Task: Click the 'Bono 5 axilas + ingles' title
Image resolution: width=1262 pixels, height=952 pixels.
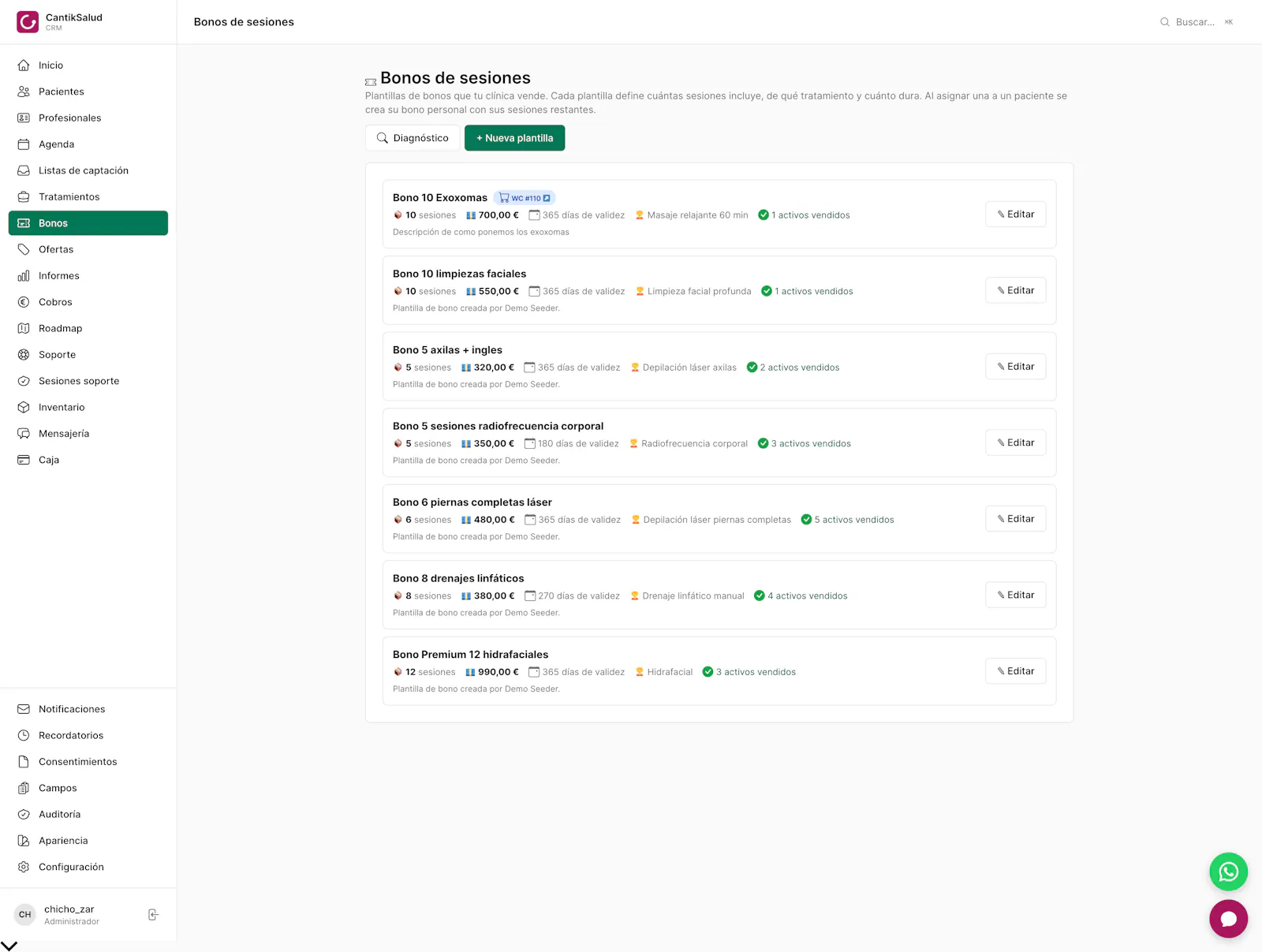Action: [447, 350]
